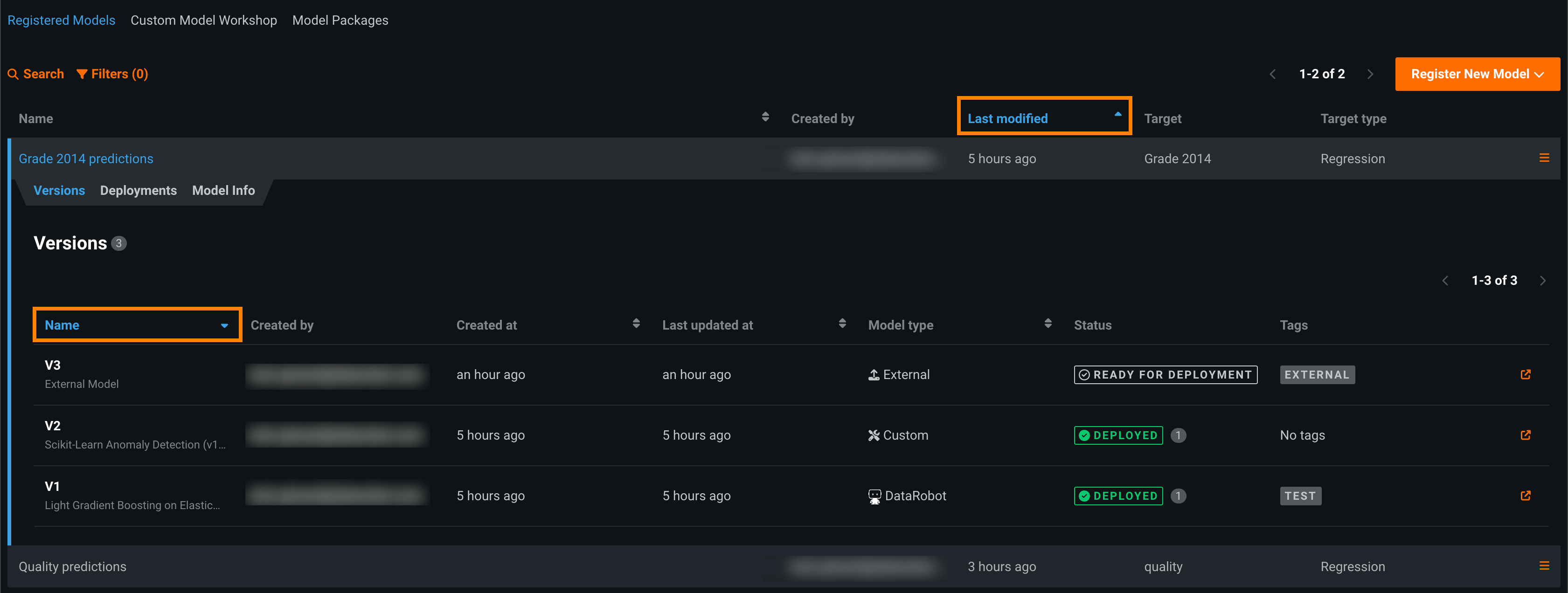This screenshot has height=593, width=1568.
Task: Open actions menu for Grade 2014 predictions
Action: 1544,158
